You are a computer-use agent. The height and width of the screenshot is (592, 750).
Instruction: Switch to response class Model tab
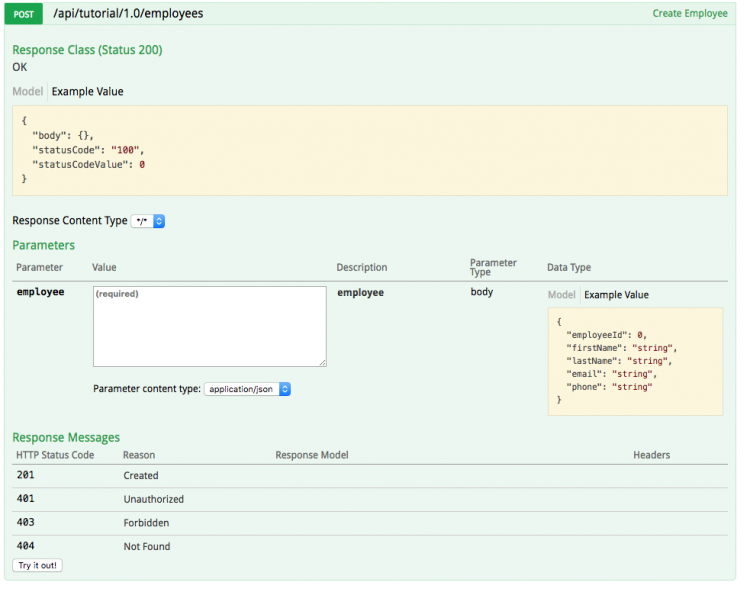28,91
